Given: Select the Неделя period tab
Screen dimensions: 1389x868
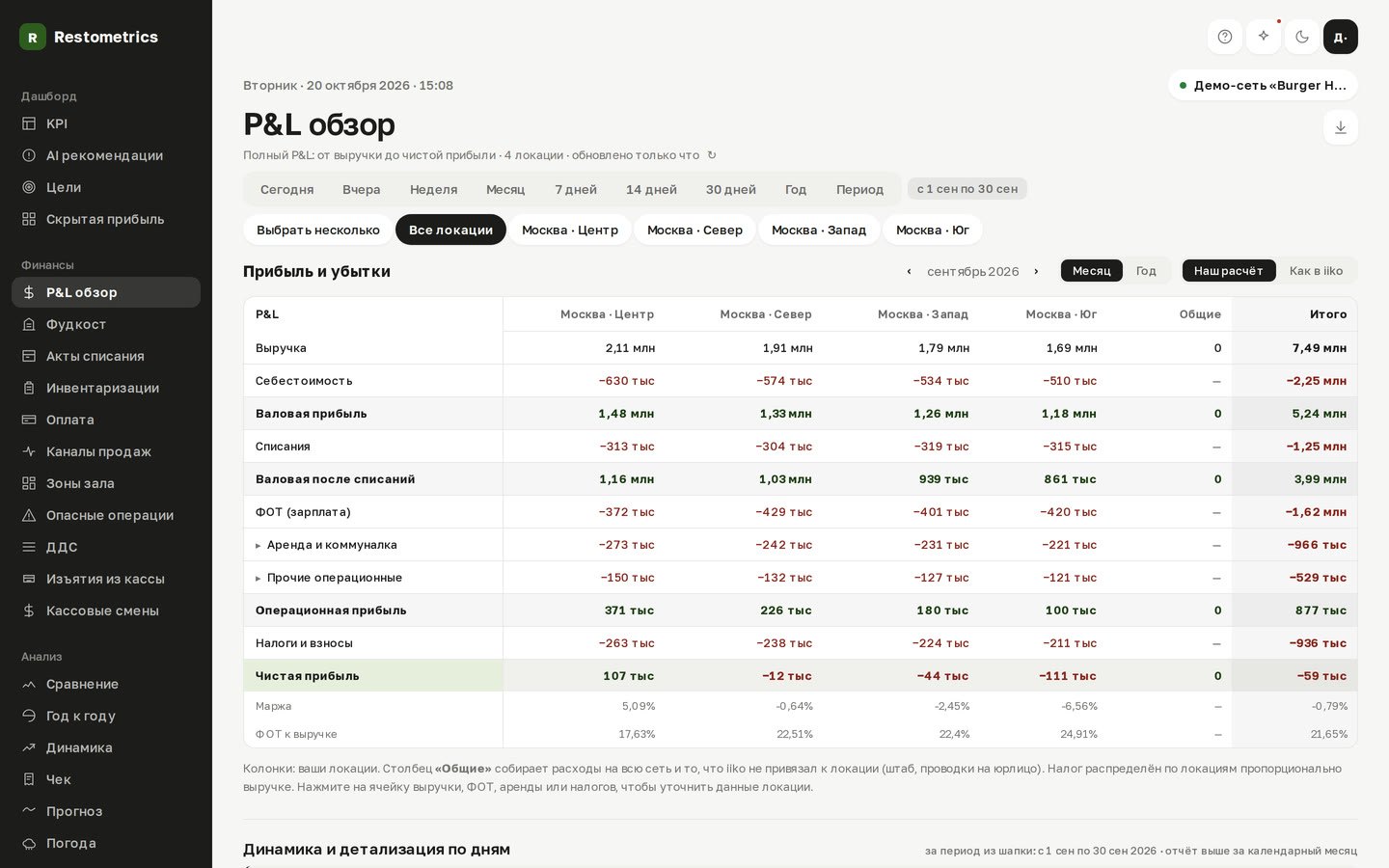Looking at the screenshot, I should point(433,189).
